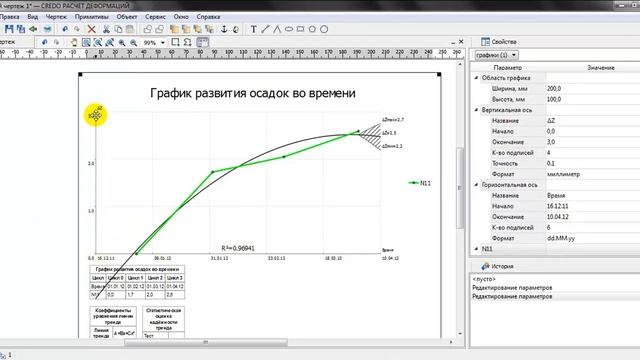The image size is (640, 360).
Task: Click the R² value label on the chart
Action: (x=238, y=248)
